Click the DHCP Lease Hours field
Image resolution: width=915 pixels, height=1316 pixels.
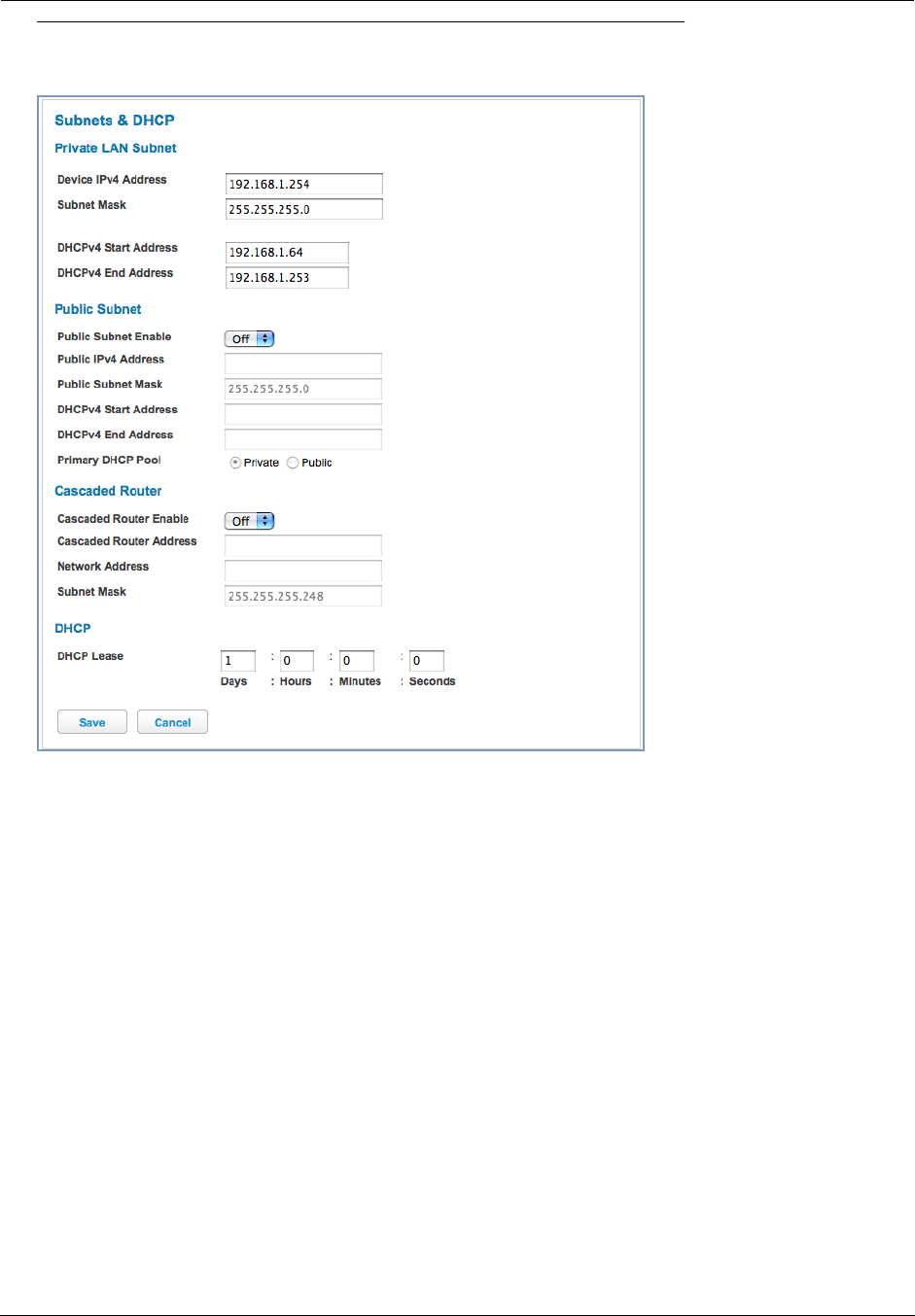pyautogui.click(x=297, y=661)
